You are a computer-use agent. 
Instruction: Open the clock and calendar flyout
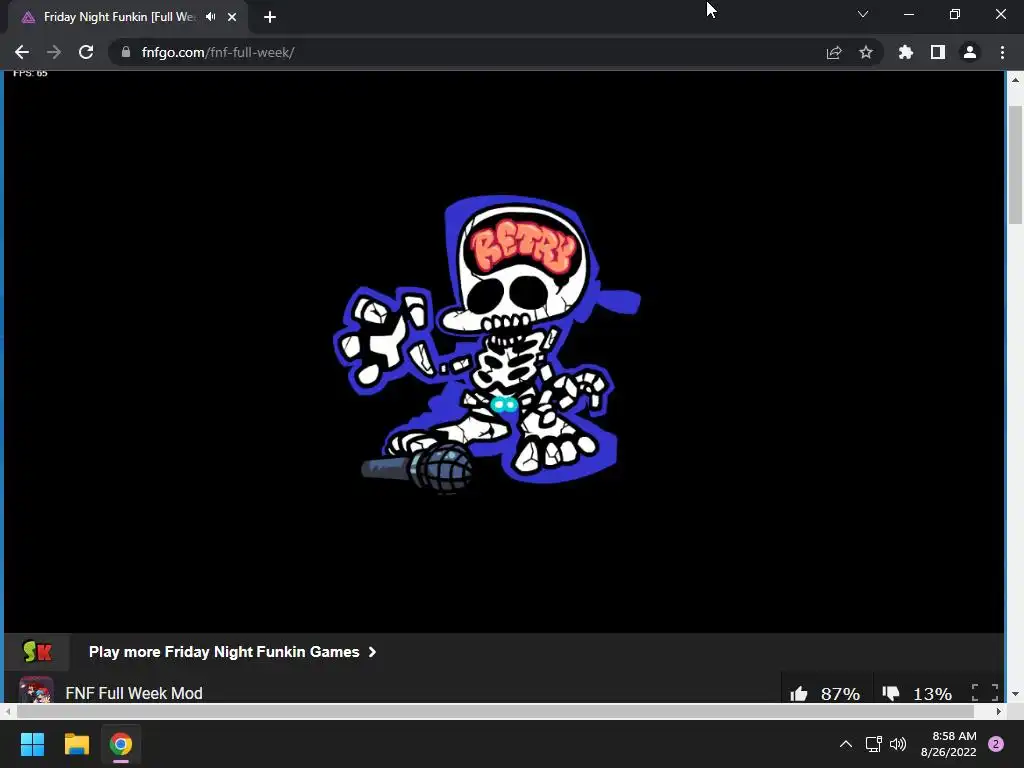click(x=948, y=744)
